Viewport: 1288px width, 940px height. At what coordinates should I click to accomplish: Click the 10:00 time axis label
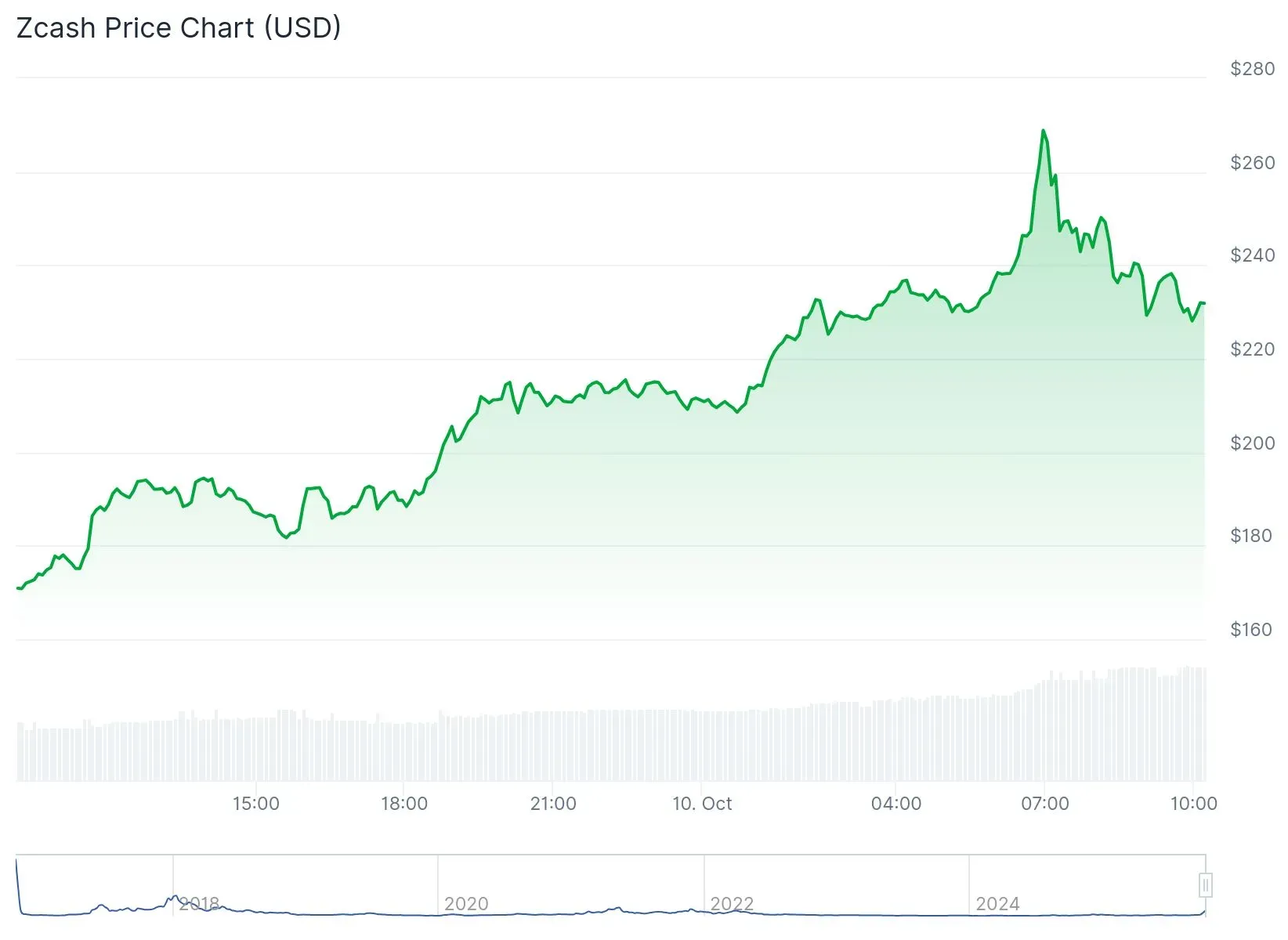click(1193, 804)
